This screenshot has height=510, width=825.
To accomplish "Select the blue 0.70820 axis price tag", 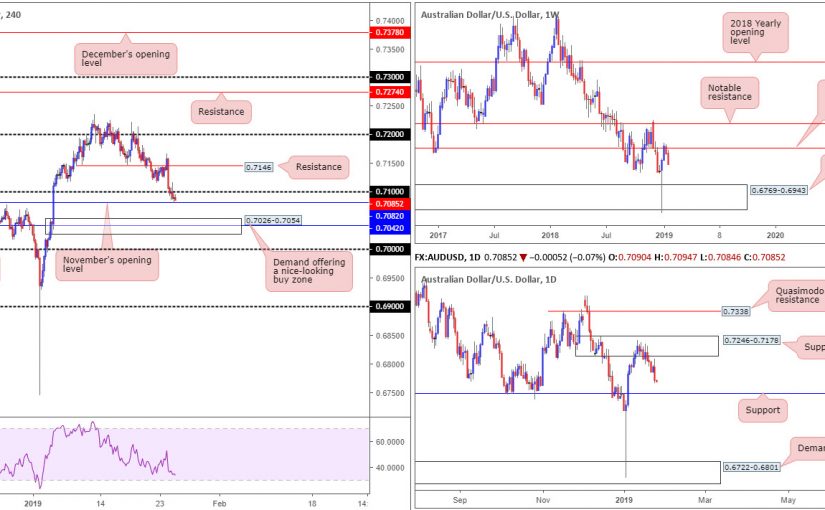I will click(x=388, y=215).
